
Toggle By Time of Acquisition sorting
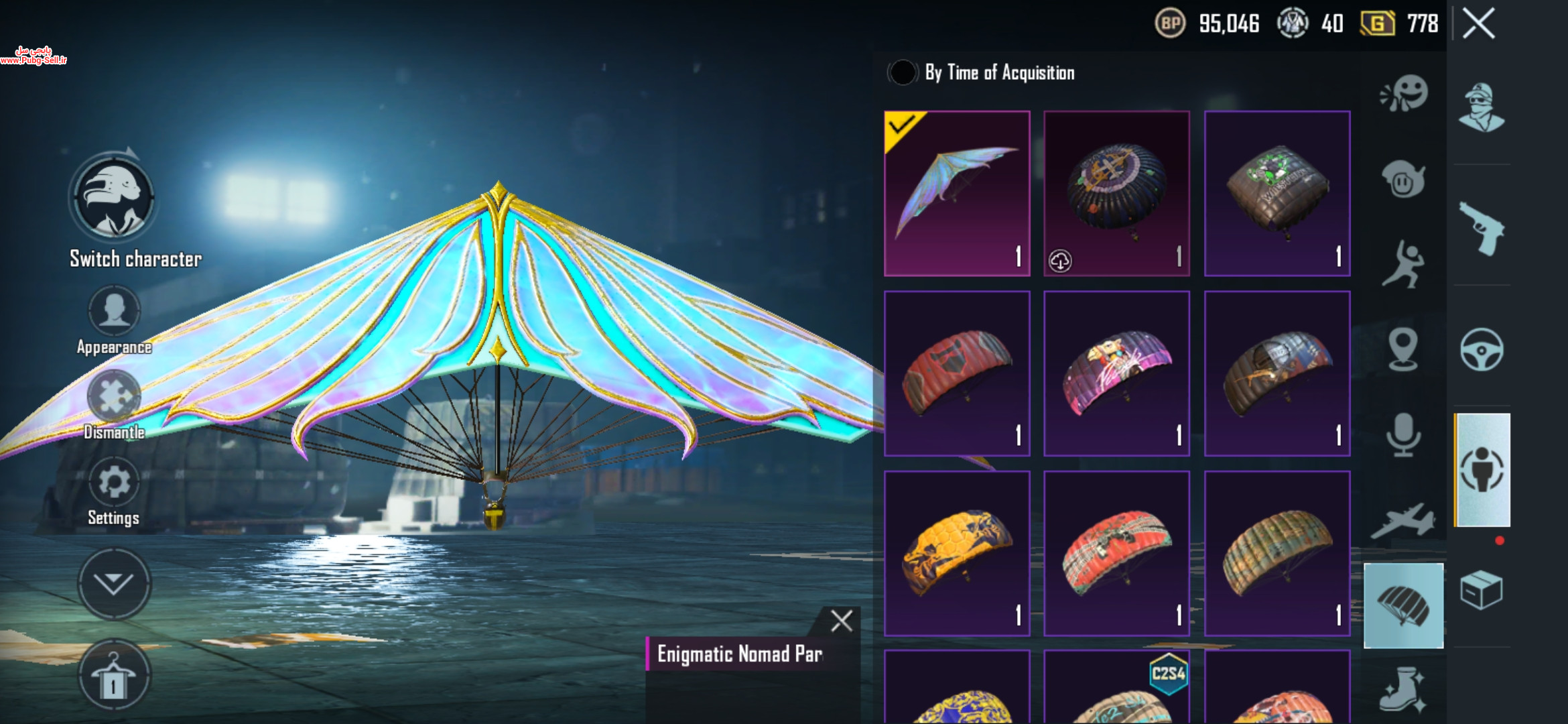[x=903, y=72]
